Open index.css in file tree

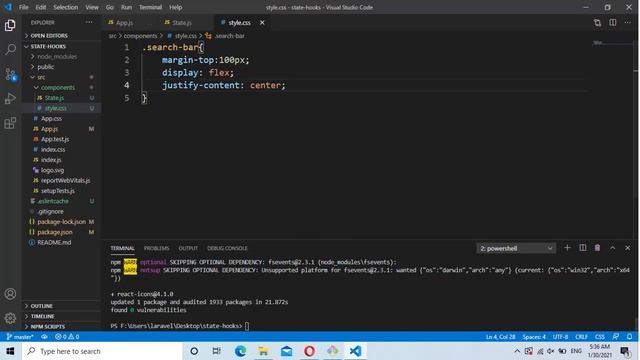pyautogui.click(x=53, y=149)
